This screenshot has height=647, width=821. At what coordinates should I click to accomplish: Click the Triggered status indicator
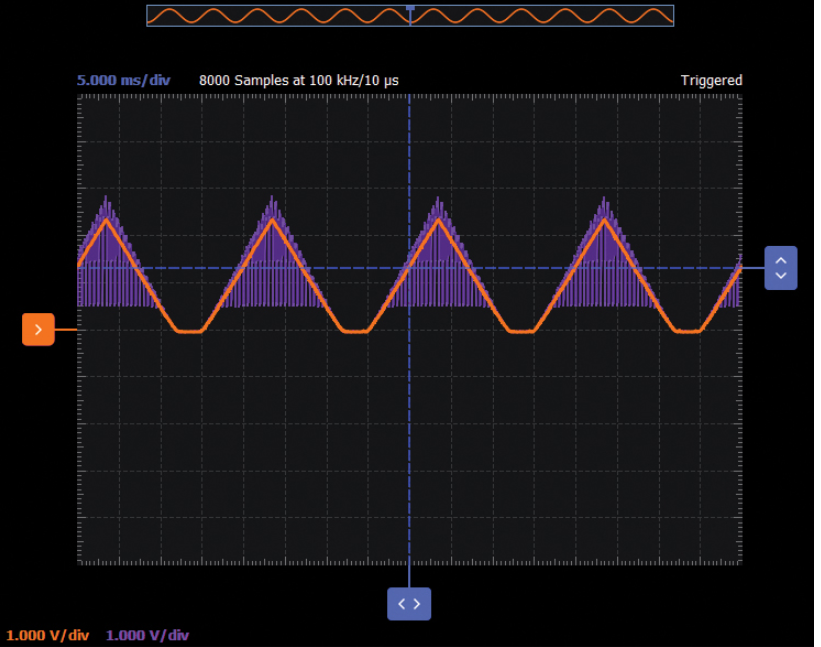[711, 80]
